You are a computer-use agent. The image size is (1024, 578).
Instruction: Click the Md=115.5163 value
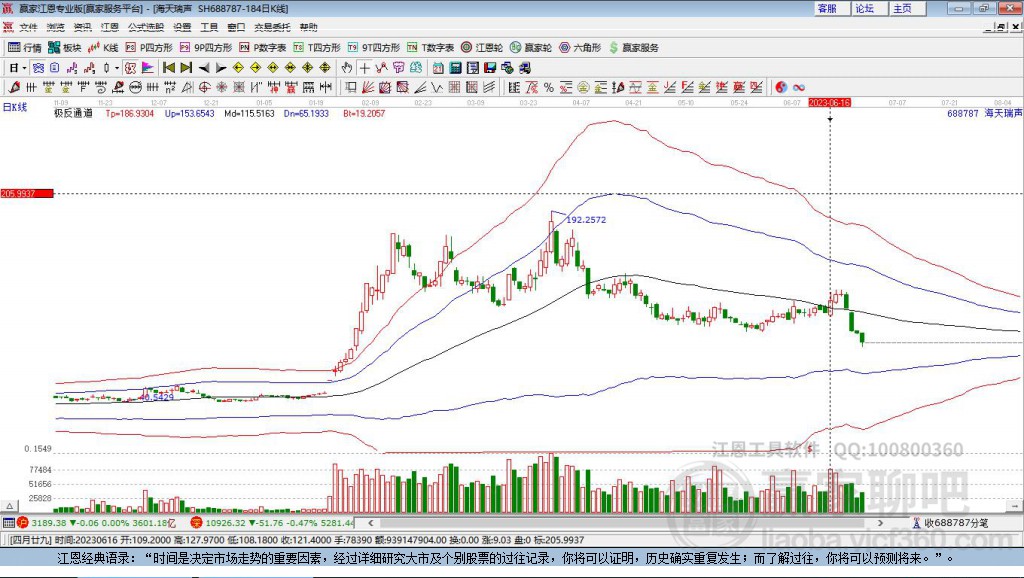pos(249,114)
